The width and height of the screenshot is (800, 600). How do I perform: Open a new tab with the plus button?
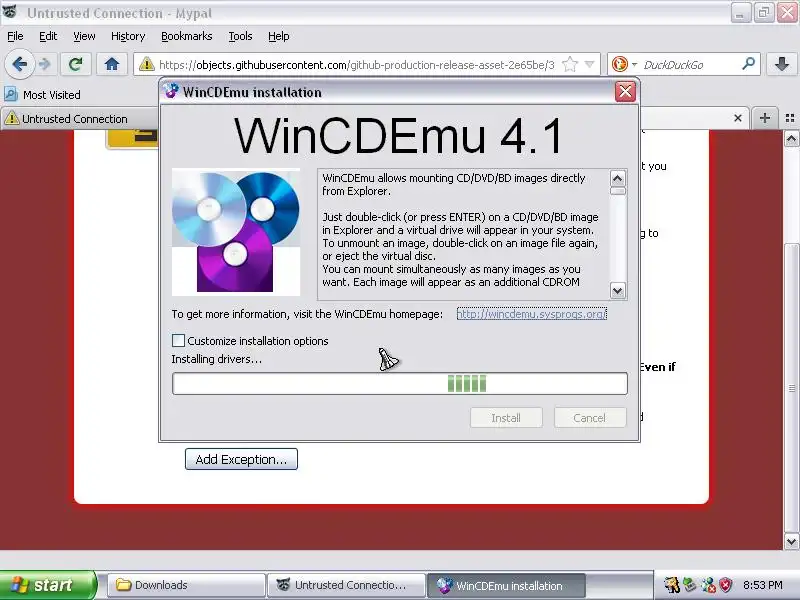[x=764, y=118]
